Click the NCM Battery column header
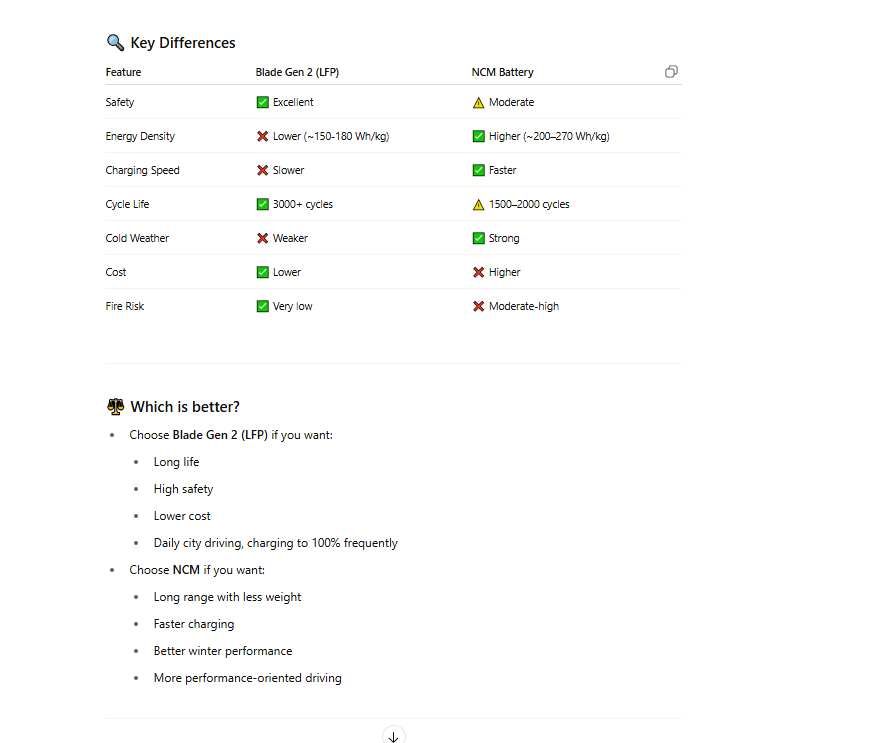This screenshot has width=881, height=743. tap(502, 72)
